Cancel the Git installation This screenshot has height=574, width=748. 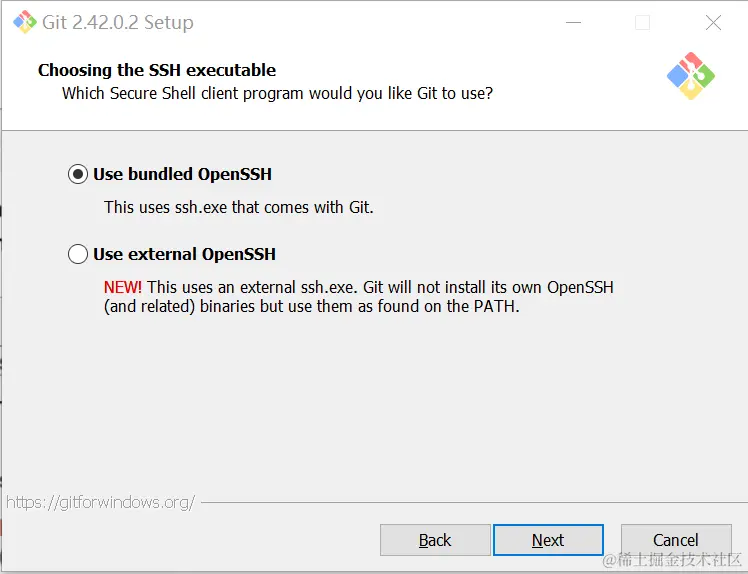click(x=675, y=540)
